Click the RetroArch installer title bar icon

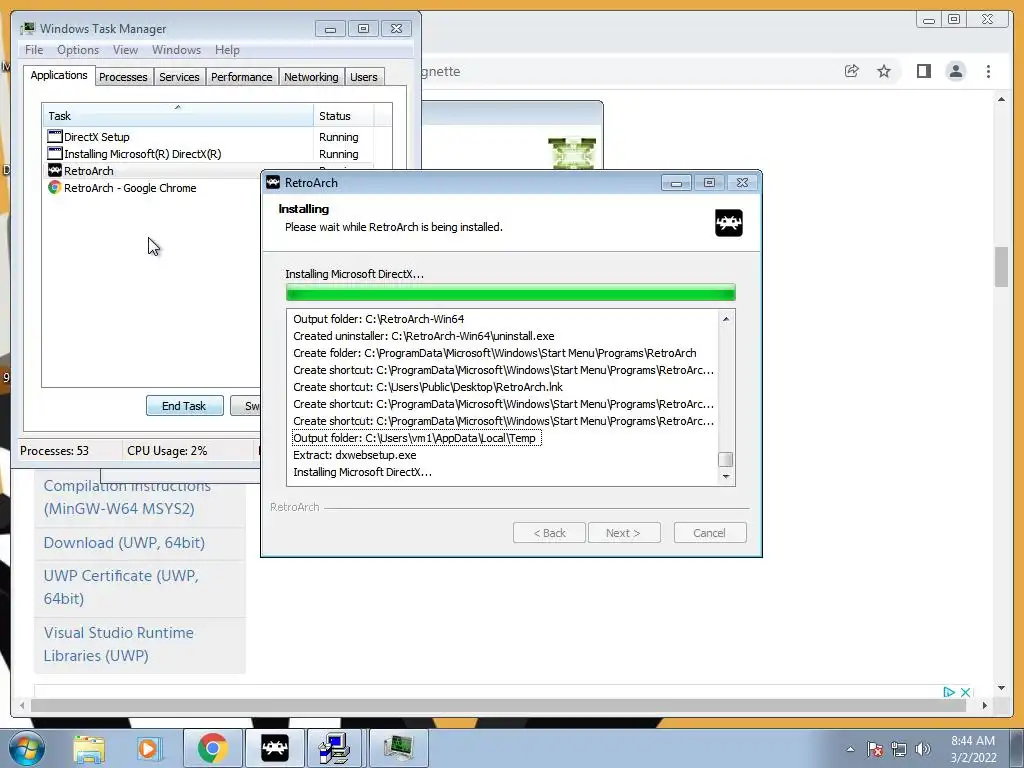coord(273,183)
